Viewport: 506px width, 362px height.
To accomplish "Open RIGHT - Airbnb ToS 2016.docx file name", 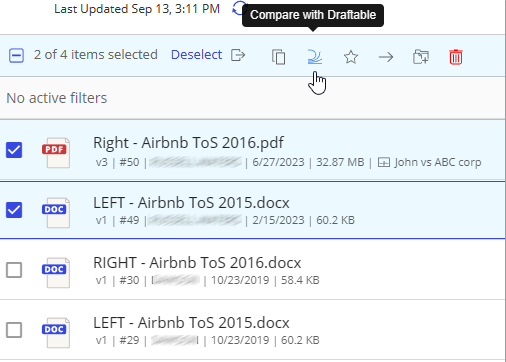I will pyautogui.click(x=197, y=263).
